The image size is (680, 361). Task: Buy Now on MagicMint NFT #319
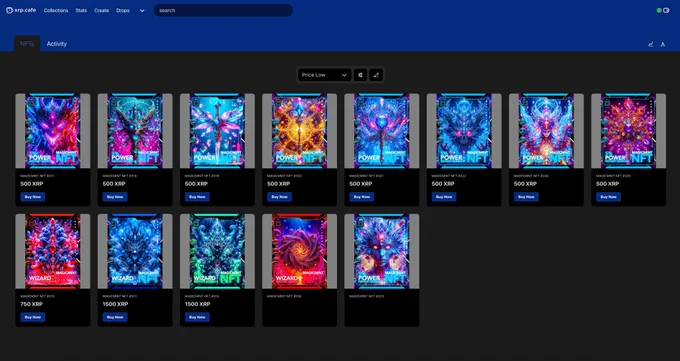click(197, 197)
